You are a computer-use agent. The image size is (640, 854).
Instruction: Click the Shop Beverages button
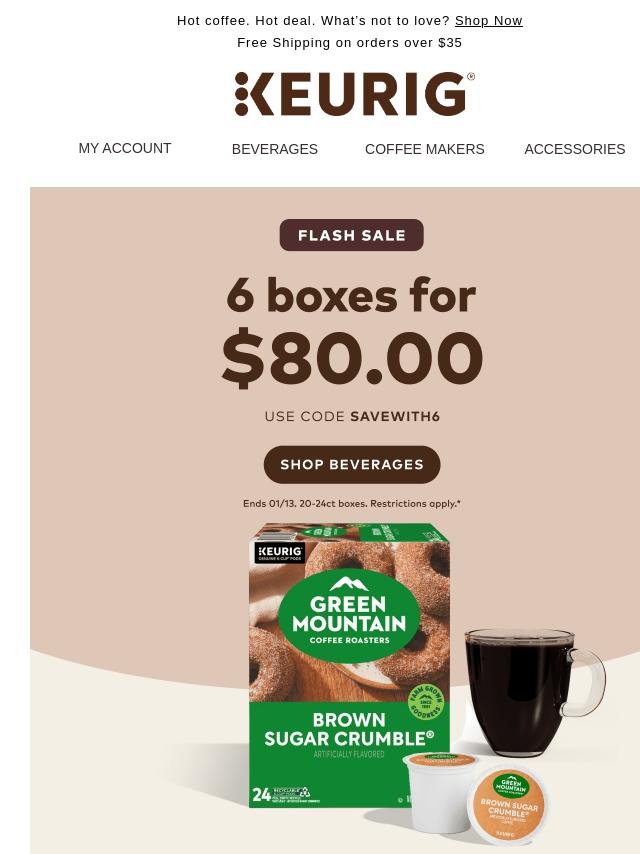(x=352, y=465)
